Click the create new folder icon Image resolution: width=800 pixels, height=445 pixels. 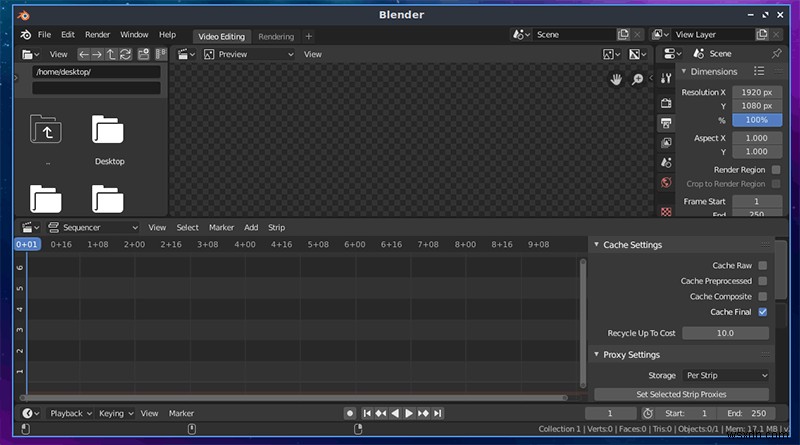143,54
